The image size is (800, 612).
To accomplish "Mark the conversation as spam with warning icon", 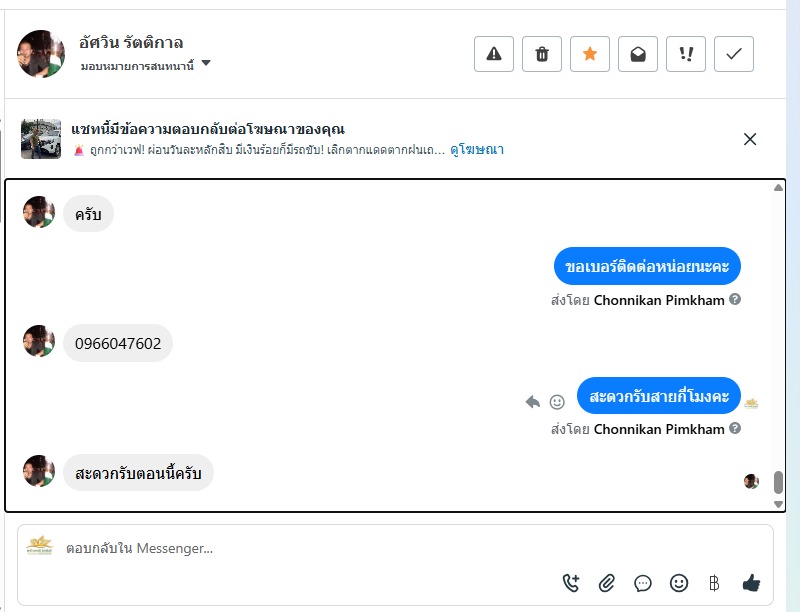I will pyautogui.click(x=494, y=54).
